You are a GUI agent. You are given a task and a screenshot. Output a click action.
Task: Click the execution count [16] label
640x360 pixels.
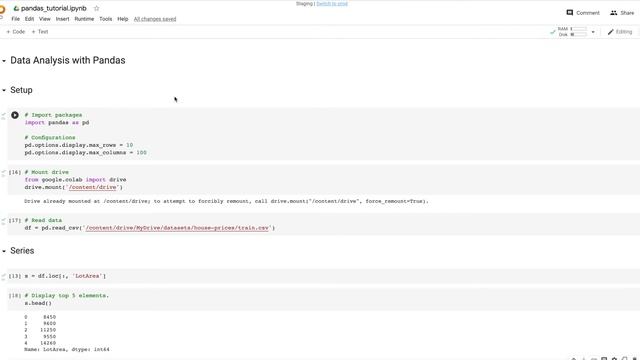pos(15,172)
